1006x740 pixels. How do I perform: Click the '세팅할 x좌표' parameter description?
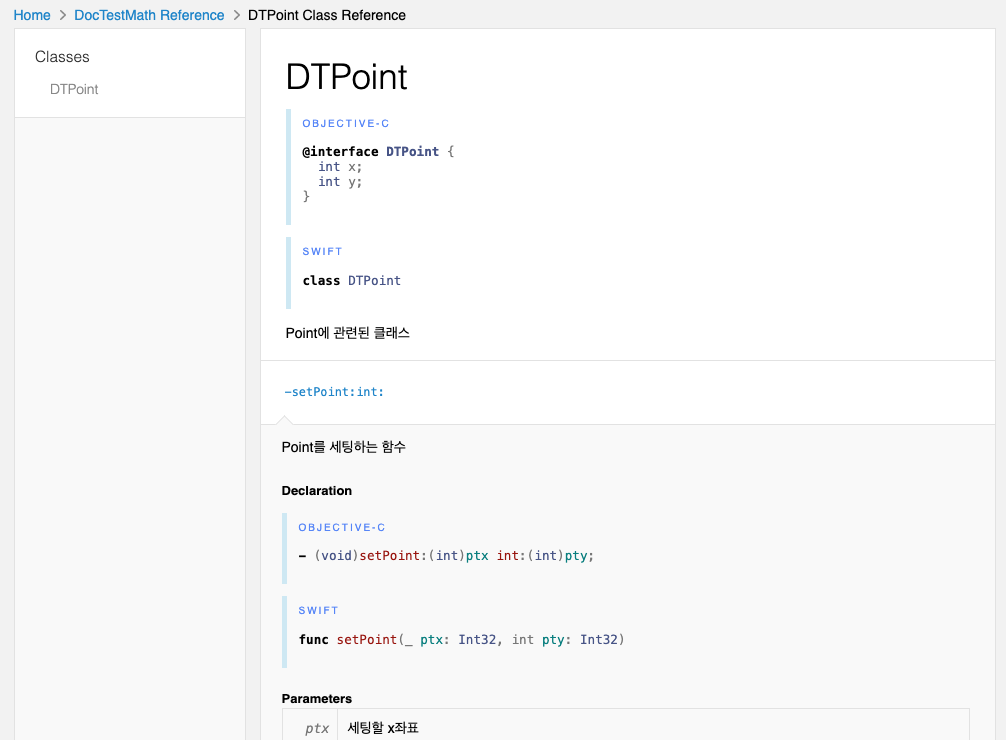tap(383, 728)
